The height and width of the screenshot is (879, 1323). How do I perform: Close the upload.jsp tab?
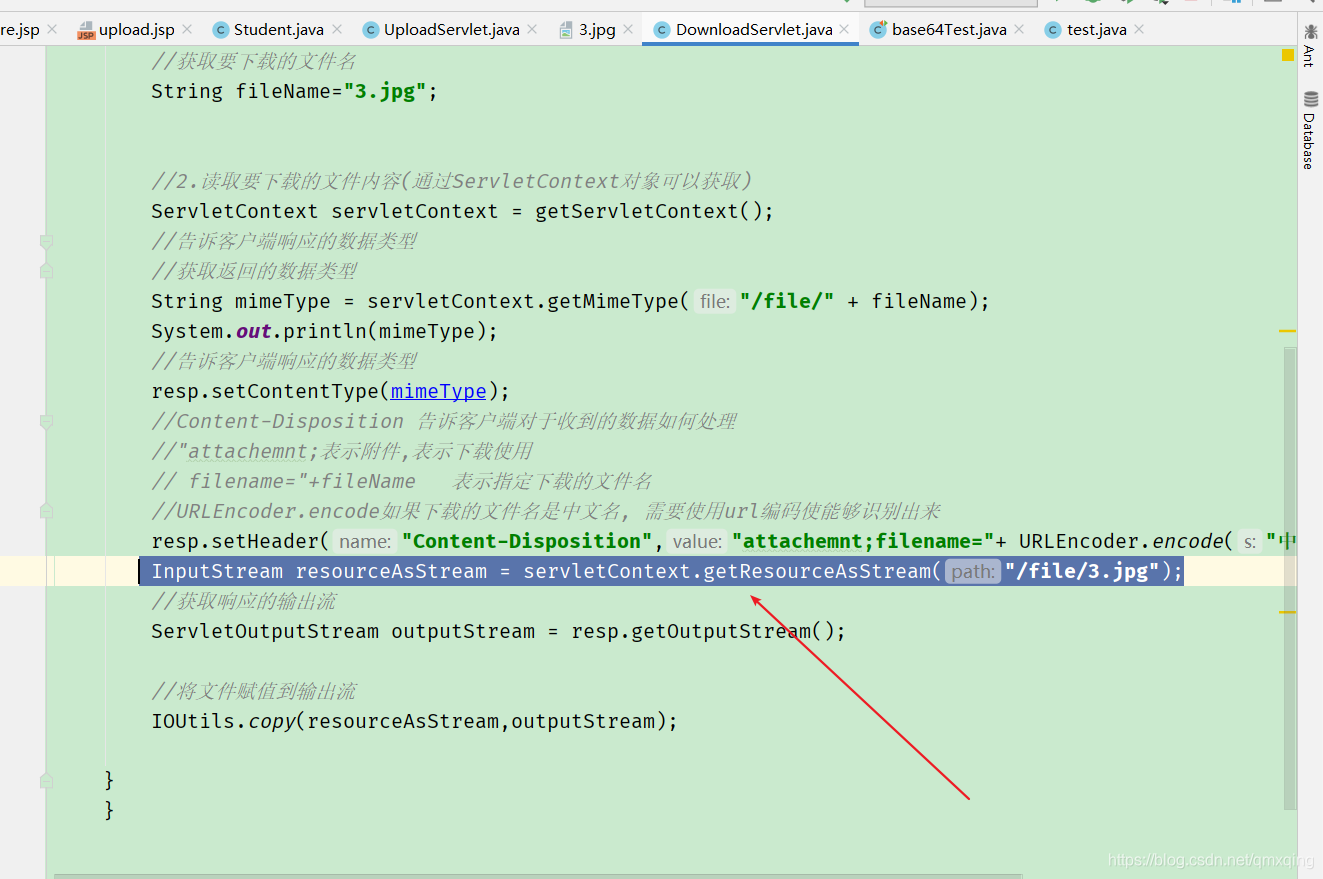click(x=187, y=30)
